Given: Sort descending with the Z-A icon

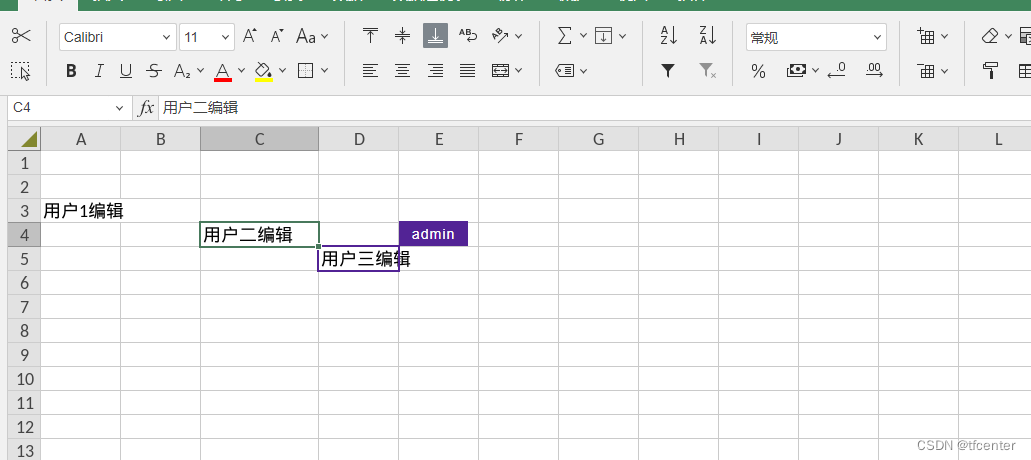Looking at the screenshot, I should point(707,36).
